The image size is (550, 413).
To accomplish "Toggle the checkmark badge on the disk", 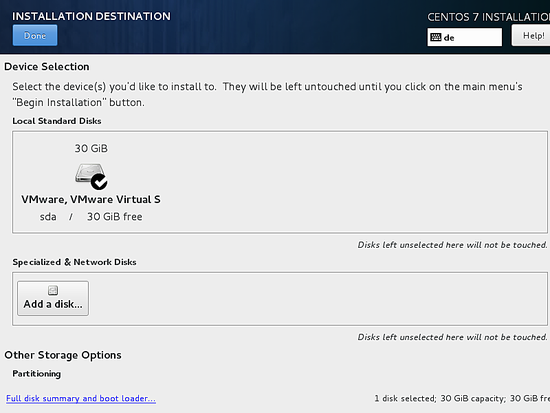I will (x=99, y=181).
